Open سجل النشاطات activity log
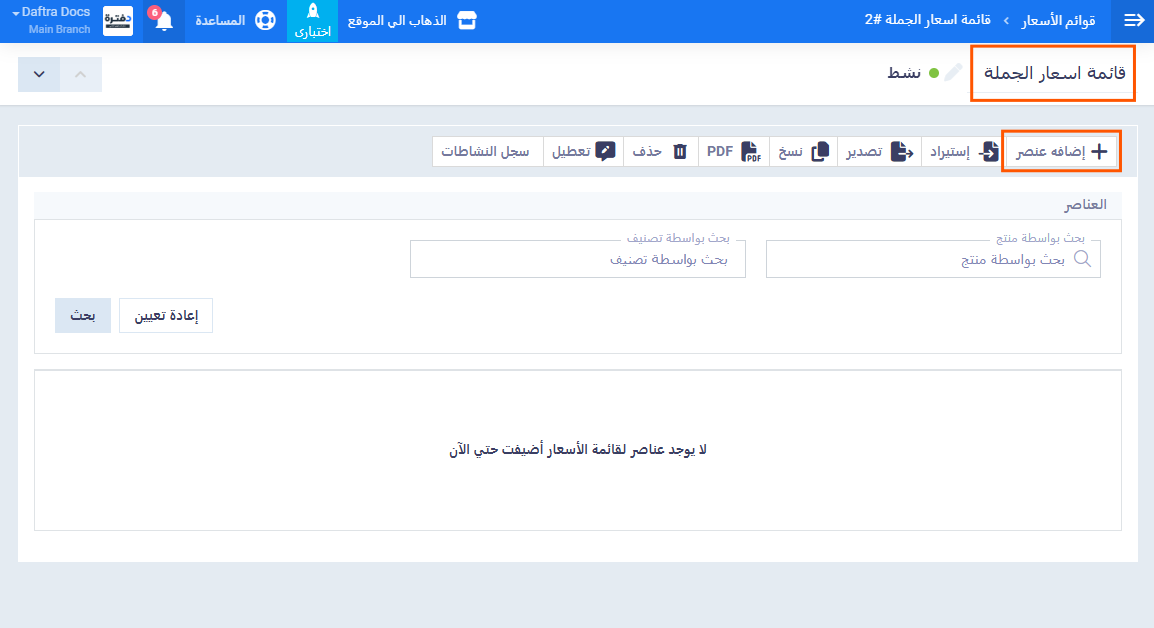 pos(486,152)
